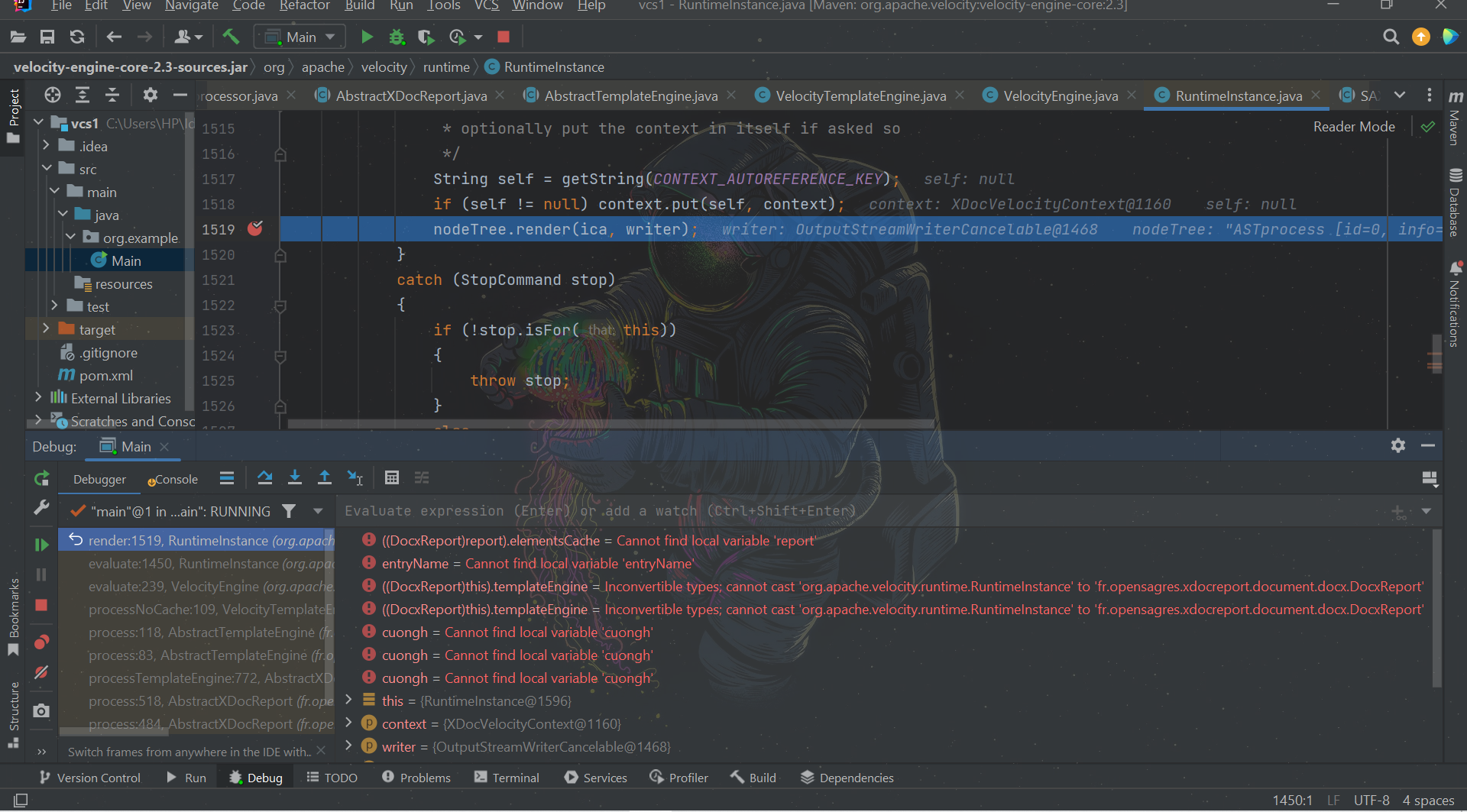Expand External Libraries node
The width and height of the screenshot is (1467, 812).
click(x=38, y=397)
